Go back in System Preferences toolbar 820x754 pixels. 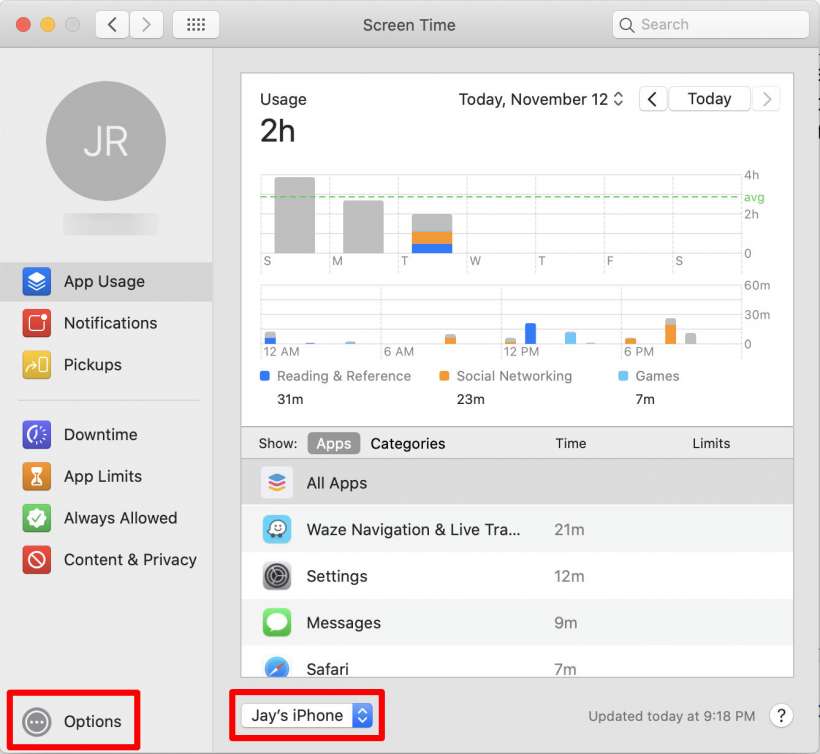pyautogui.click(x=112, y=25)
